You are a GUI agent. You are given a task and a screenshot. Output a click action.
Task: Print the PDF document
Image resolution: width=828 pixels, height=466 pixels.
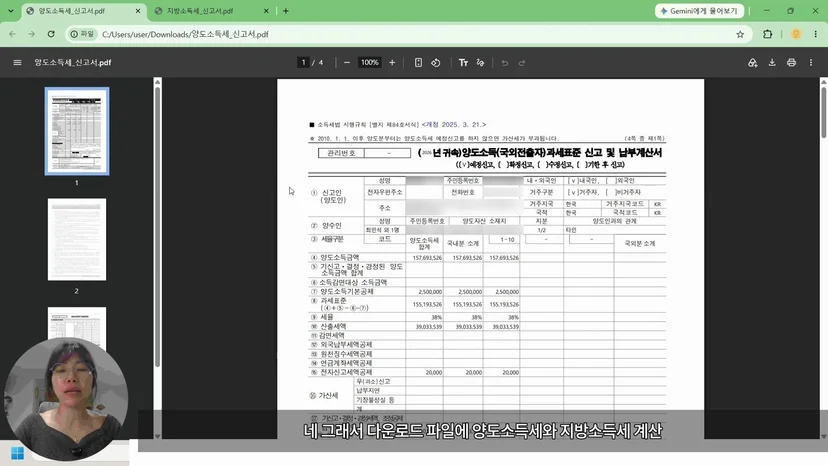pyautogui.click(x=791, y=62)
